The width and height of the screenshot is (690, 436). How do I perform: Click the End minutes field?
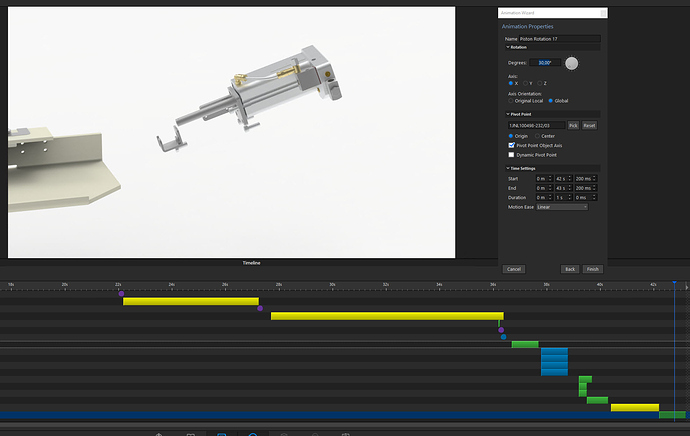coord(544,188)
